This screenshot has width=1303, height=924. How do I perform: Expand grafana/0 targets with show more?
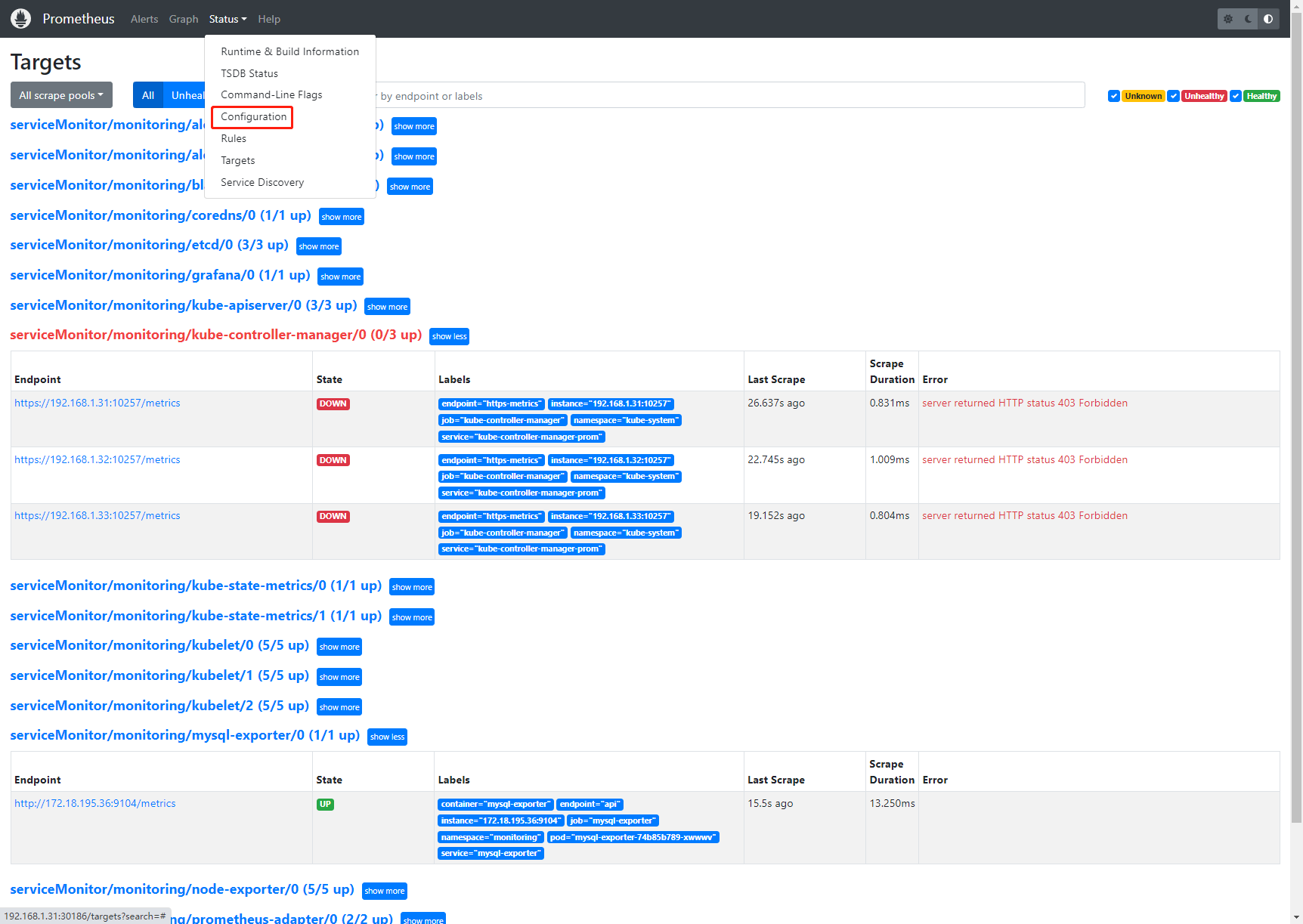[x=340, y=277]
